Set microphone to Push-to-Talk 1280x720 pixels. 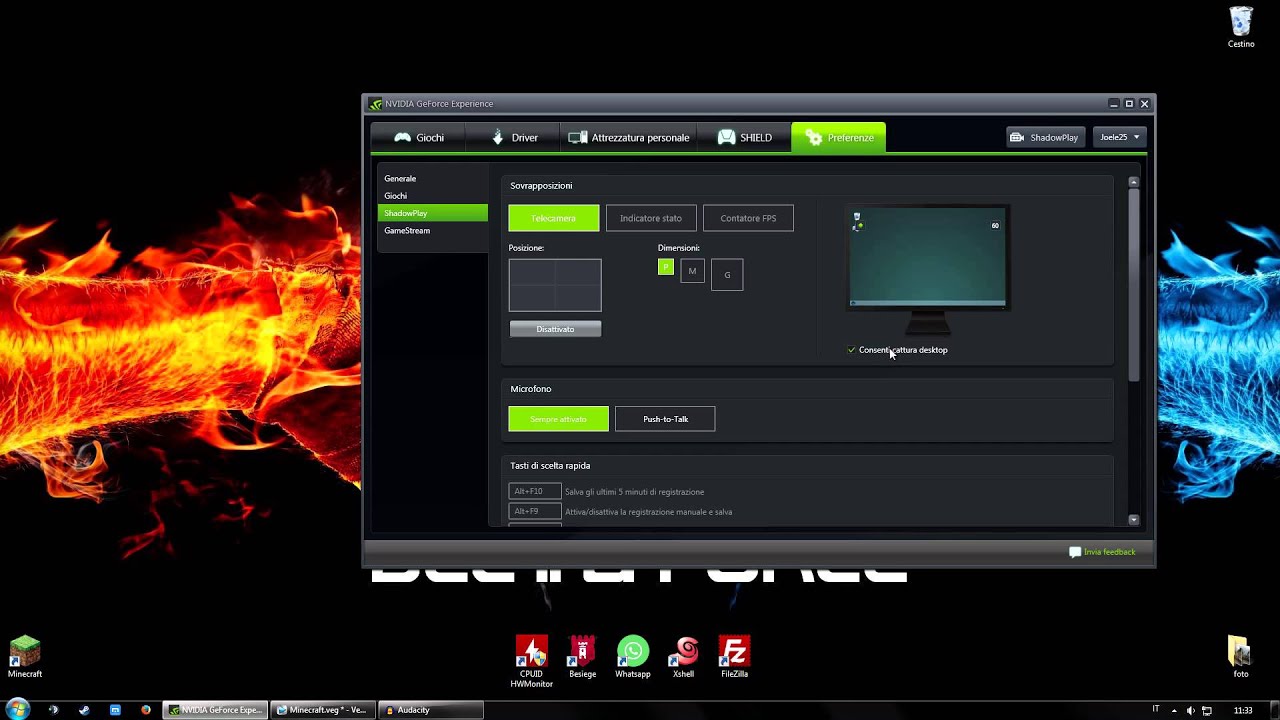(x=665, y=419)
